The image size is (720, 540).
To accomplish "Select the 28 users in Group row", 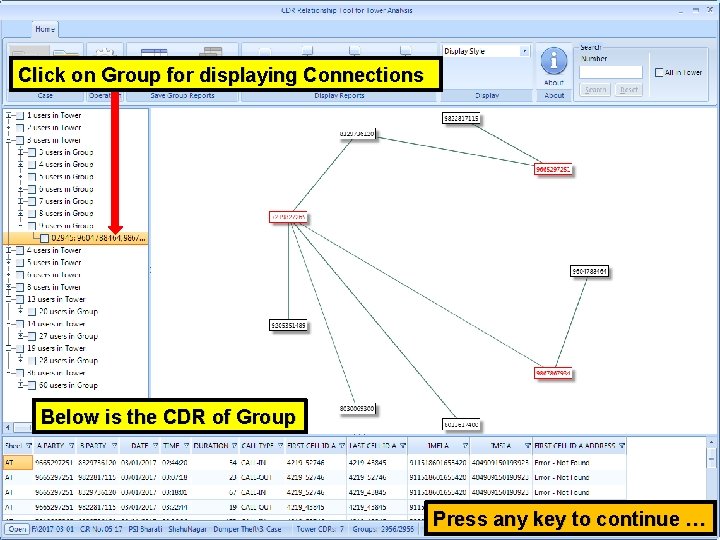I will pos(68,360).
